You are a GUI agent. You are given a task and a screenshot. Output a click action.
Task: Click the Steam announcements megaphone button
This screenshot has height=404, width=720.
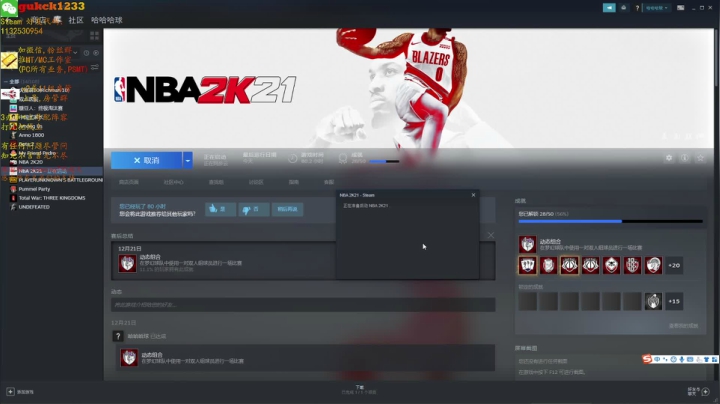pyautogui.click(x=609, y=8)
